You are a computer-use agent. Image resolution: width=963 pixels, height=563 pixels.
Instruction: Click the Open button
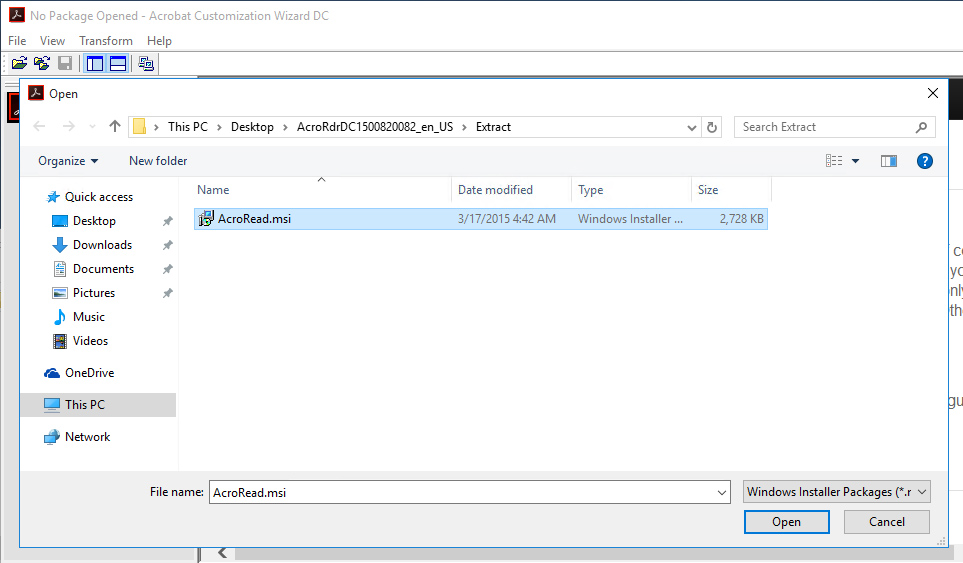(x=786, y=522)
